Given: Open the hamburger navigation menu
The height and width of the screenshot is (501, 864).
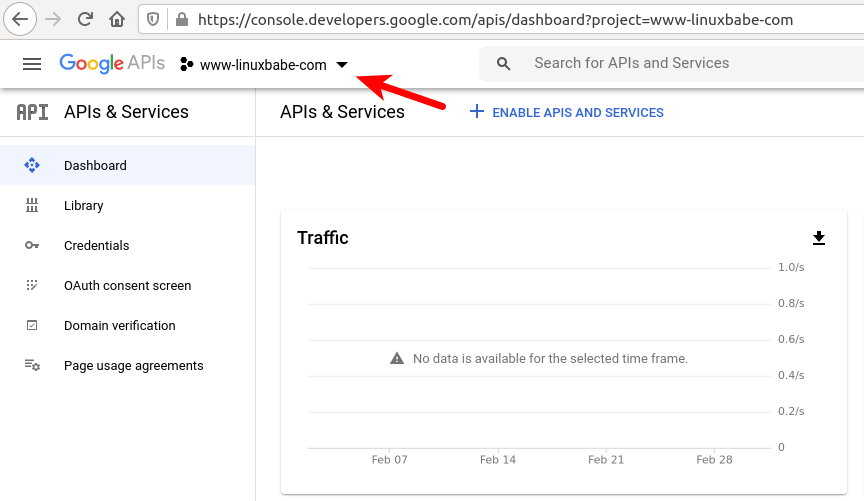Looking at the screenshot, I should (x=32, y=64).
